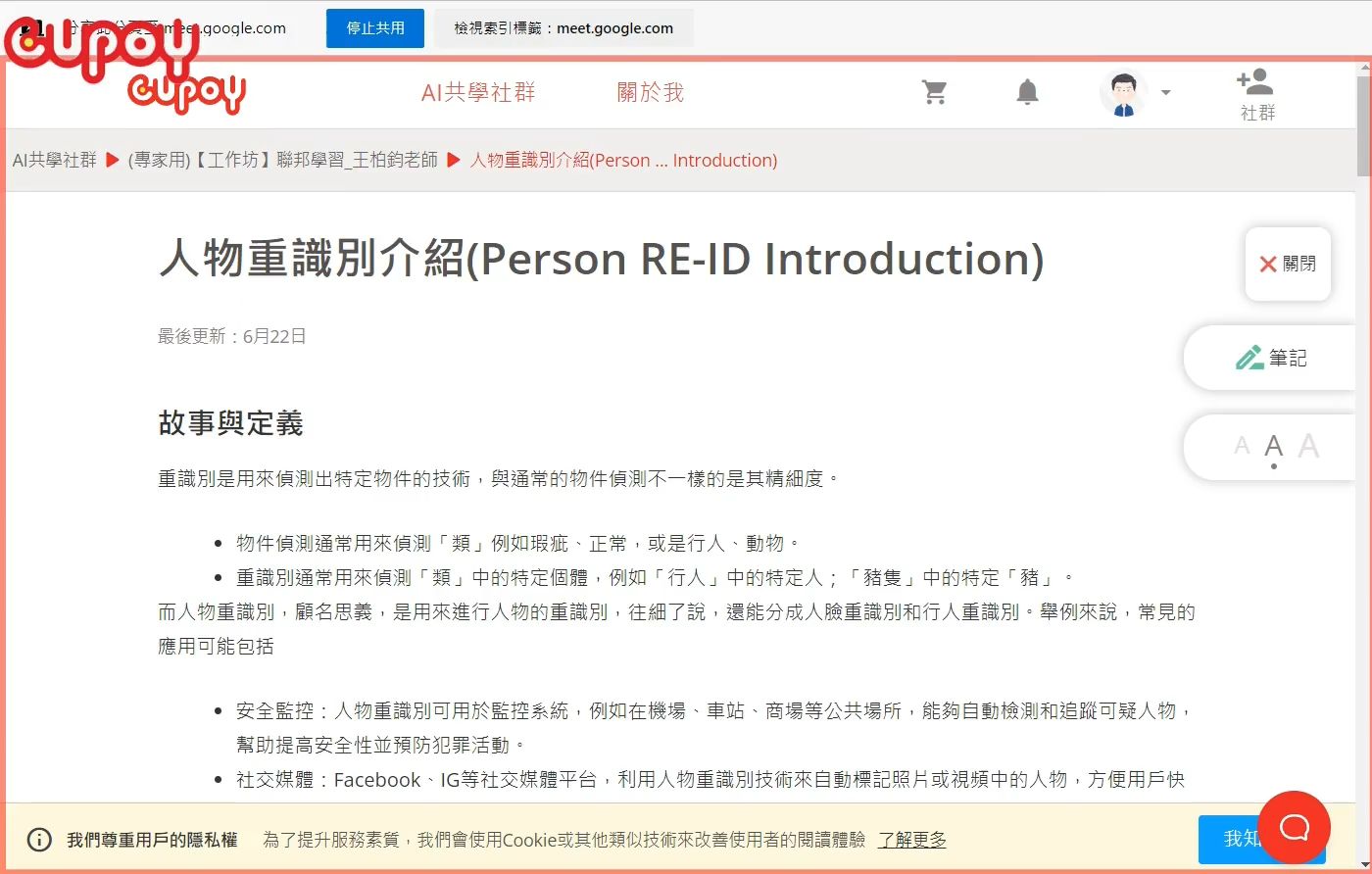Viewport: 1372px width, 874px height.
Task: Expand the user avatar dropdown
Action: 1165,91
